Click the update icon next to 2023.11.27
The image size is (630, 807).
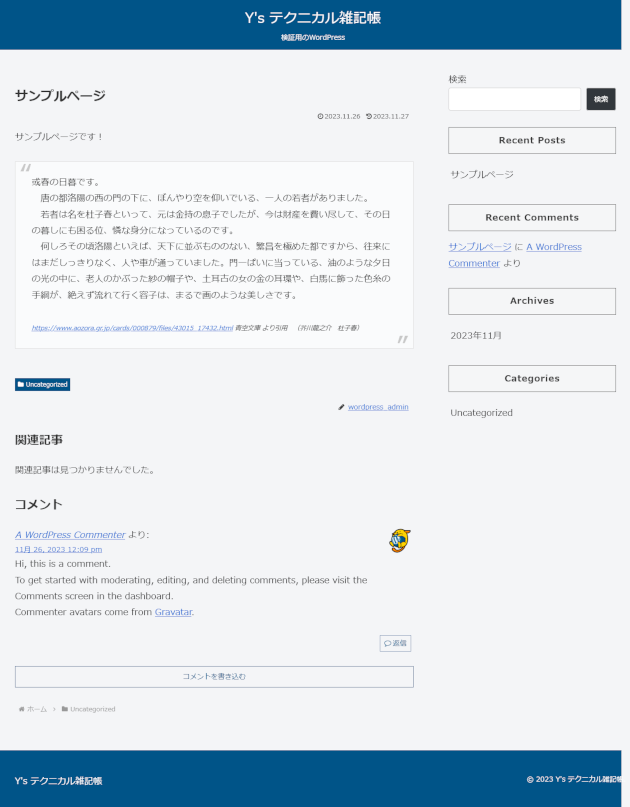369,116
